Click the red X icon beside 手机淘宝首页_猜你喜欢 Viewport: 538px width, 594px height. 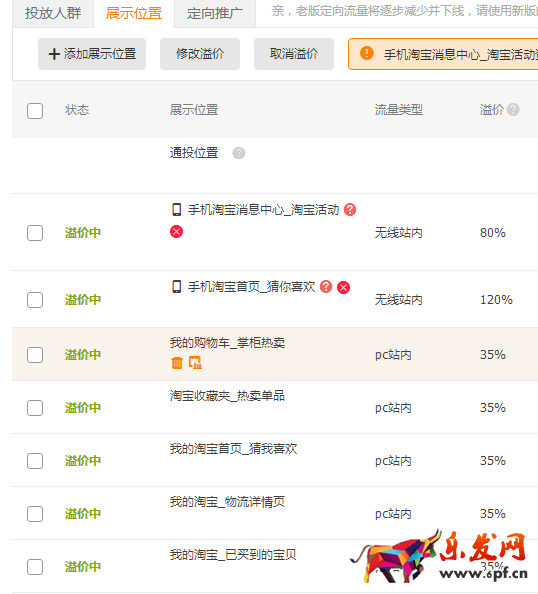[x=344, y=288]
